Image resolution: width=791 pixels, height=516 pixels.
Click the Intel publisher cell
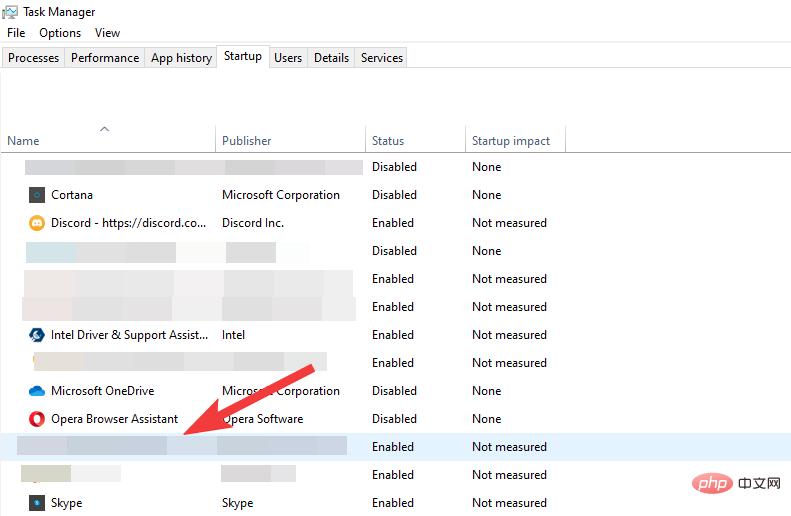(x=233, y=335)
